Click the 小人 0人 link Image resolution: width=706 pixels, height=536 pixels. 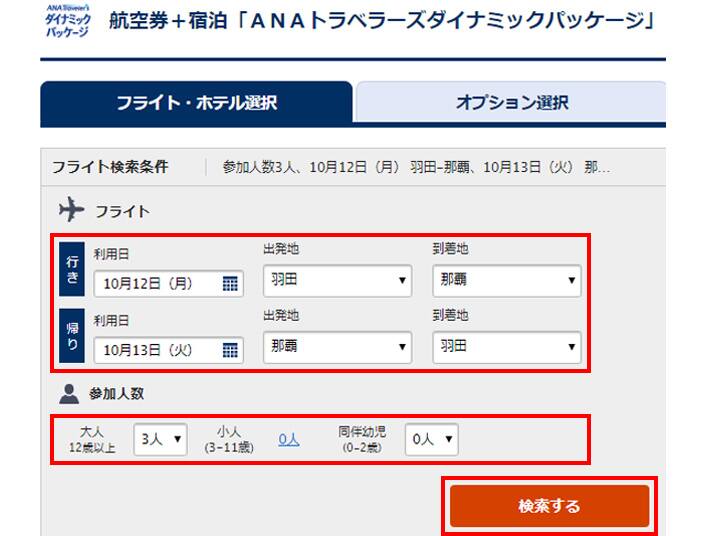[x=289, y=439]
